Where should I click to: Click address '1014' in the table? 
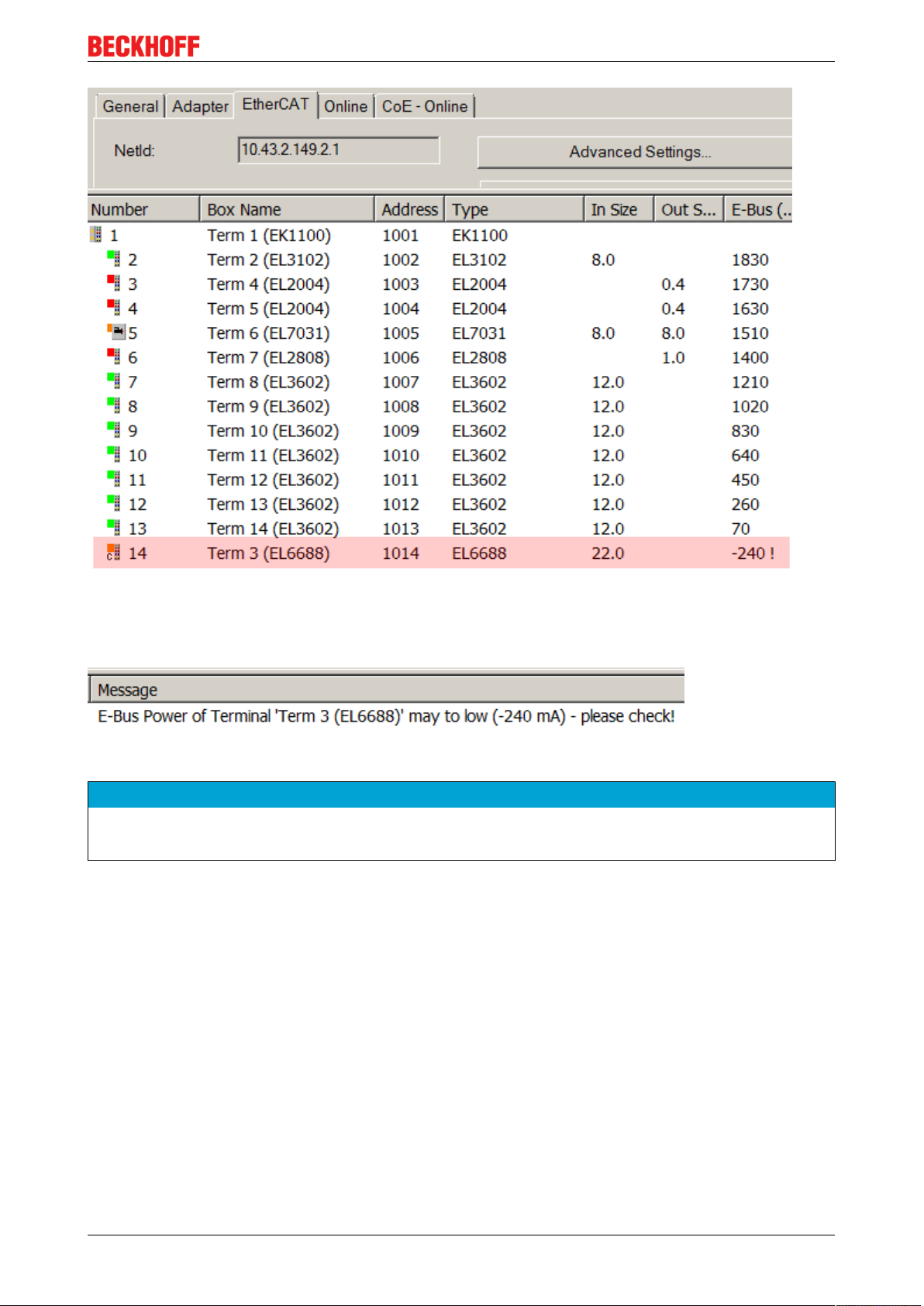tap(400, 553)
